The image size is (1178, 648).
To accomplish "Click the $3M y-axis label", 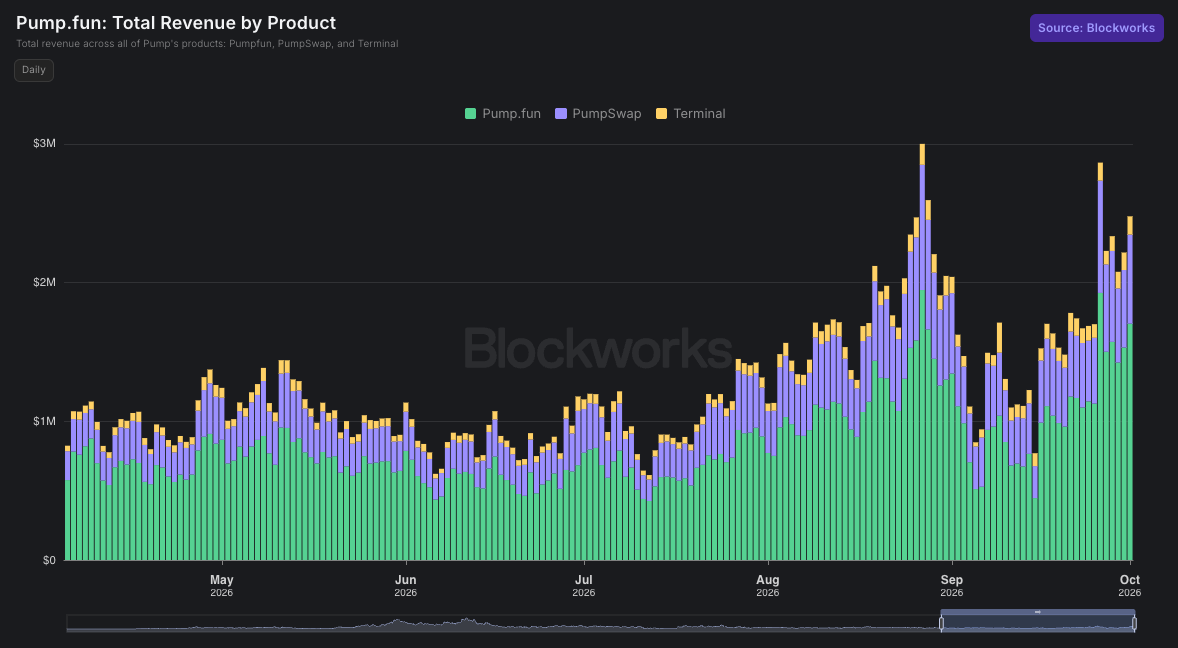I will tap(44, 143).
